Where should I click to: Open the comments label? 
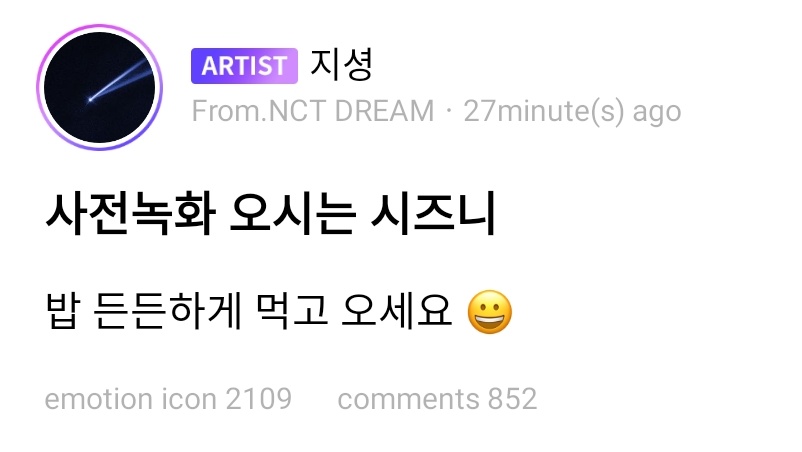(408, 399)
